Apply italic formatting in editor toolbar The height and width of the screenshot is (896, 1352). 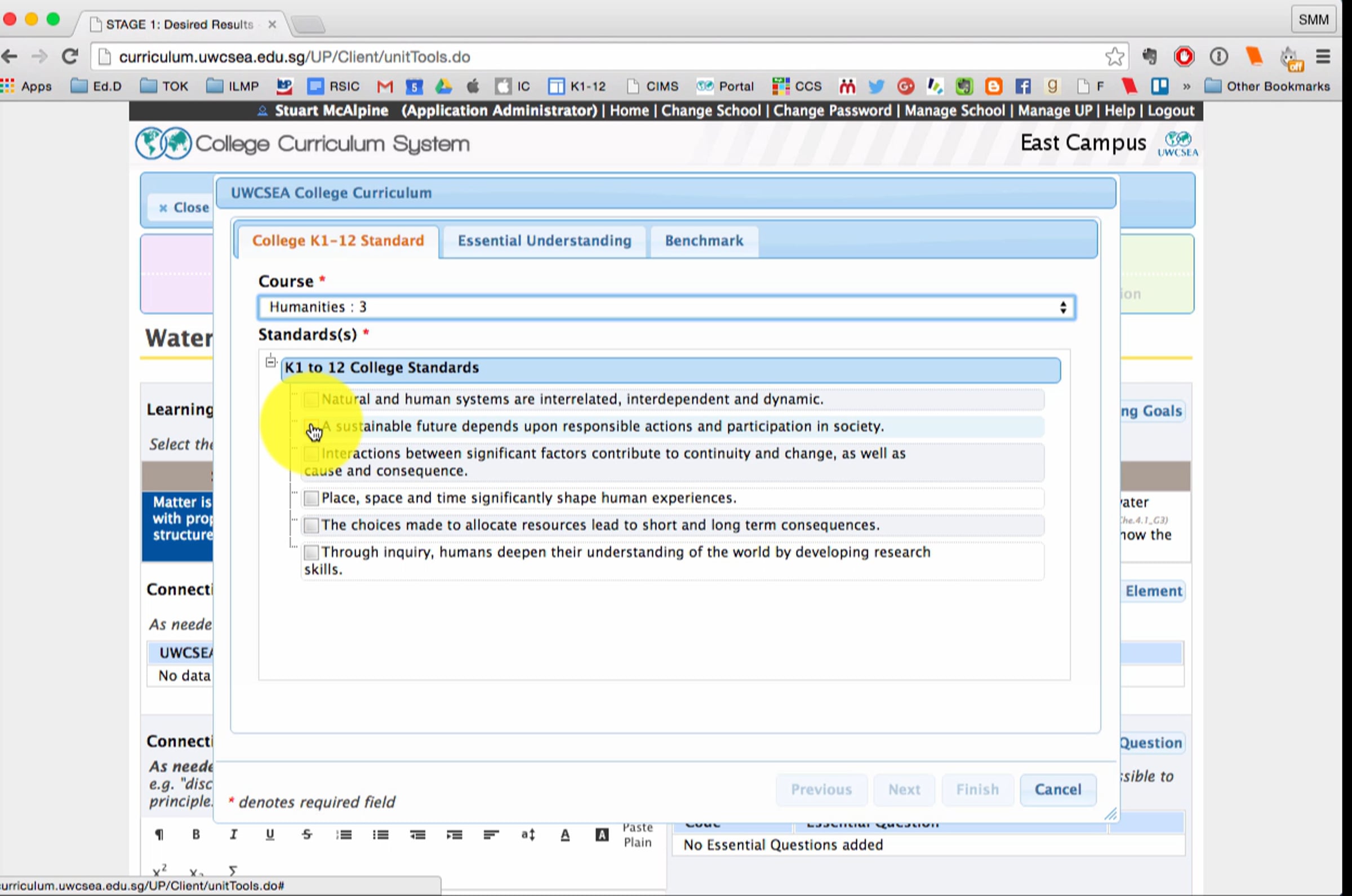click(233, 835)
